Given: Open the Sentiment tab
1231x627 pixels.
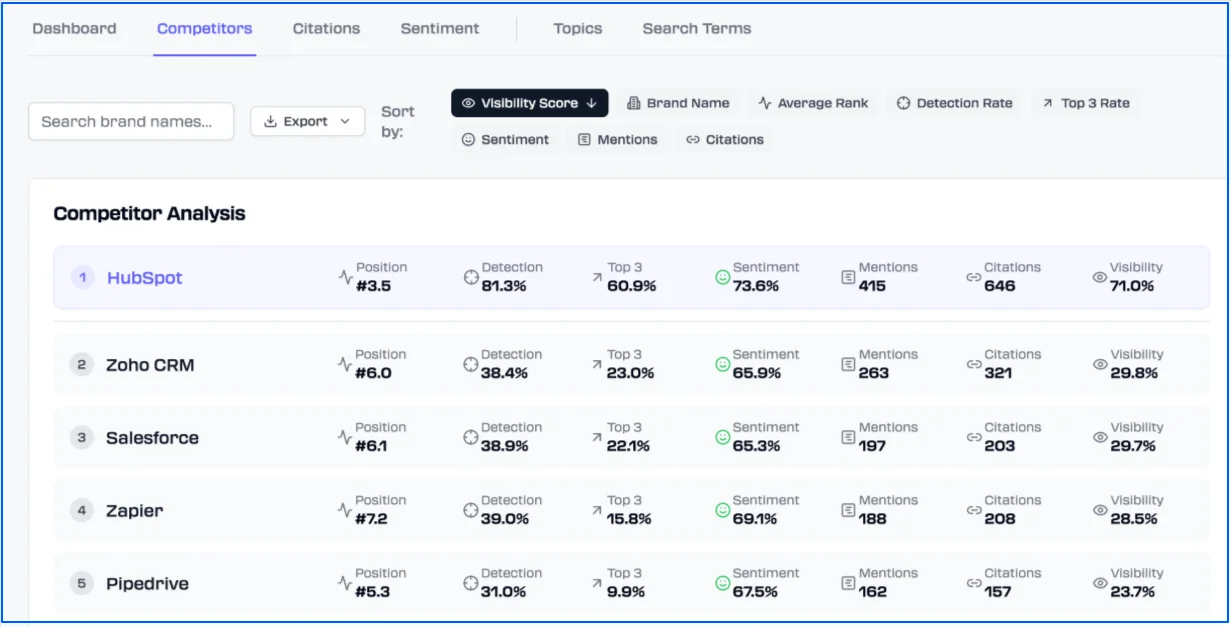Looking at the screenshot, I should (440, 28).
